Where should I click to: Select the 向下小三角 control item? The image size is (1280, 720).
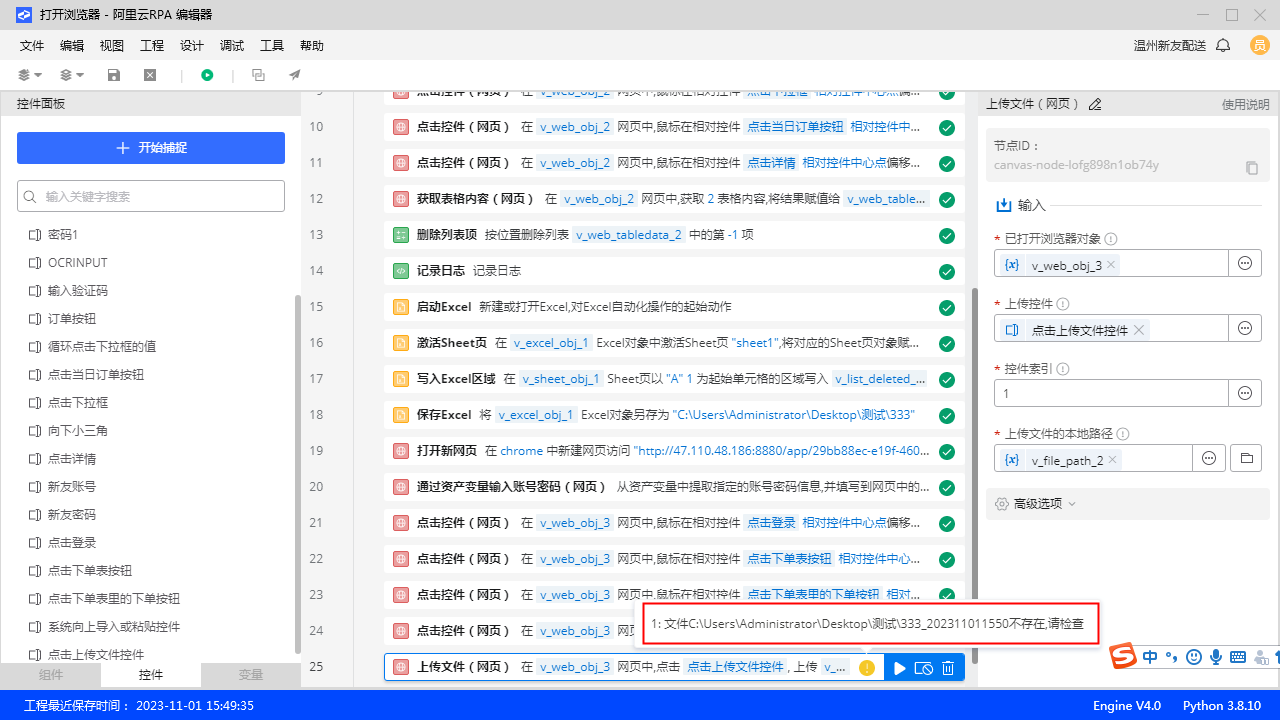click(78, 430)
